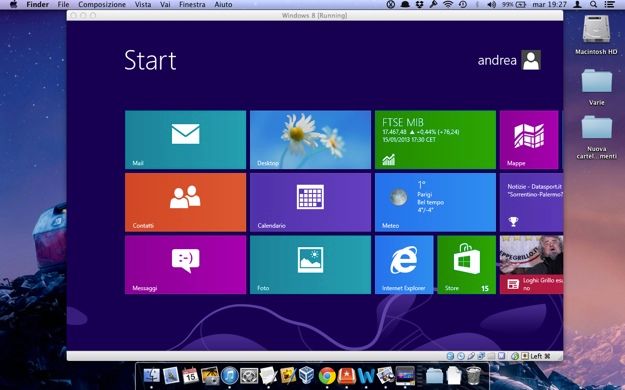This screenshot has width=625, height=390.
Task: Open the Store tile
Action: pyautogui.click(x=466, y=265)
